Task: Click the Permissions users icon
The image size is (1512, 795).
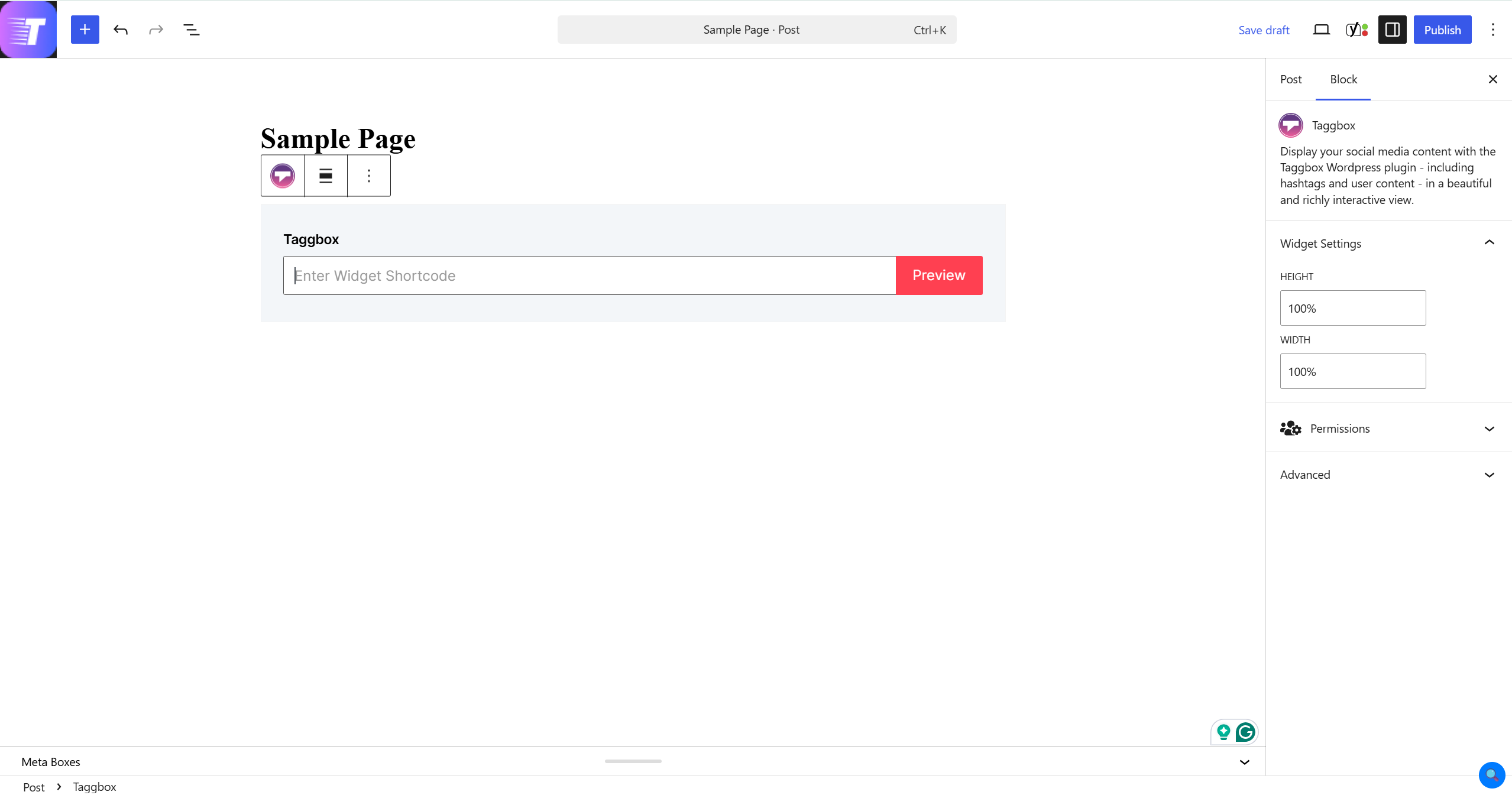Action: coord(1291,429)
